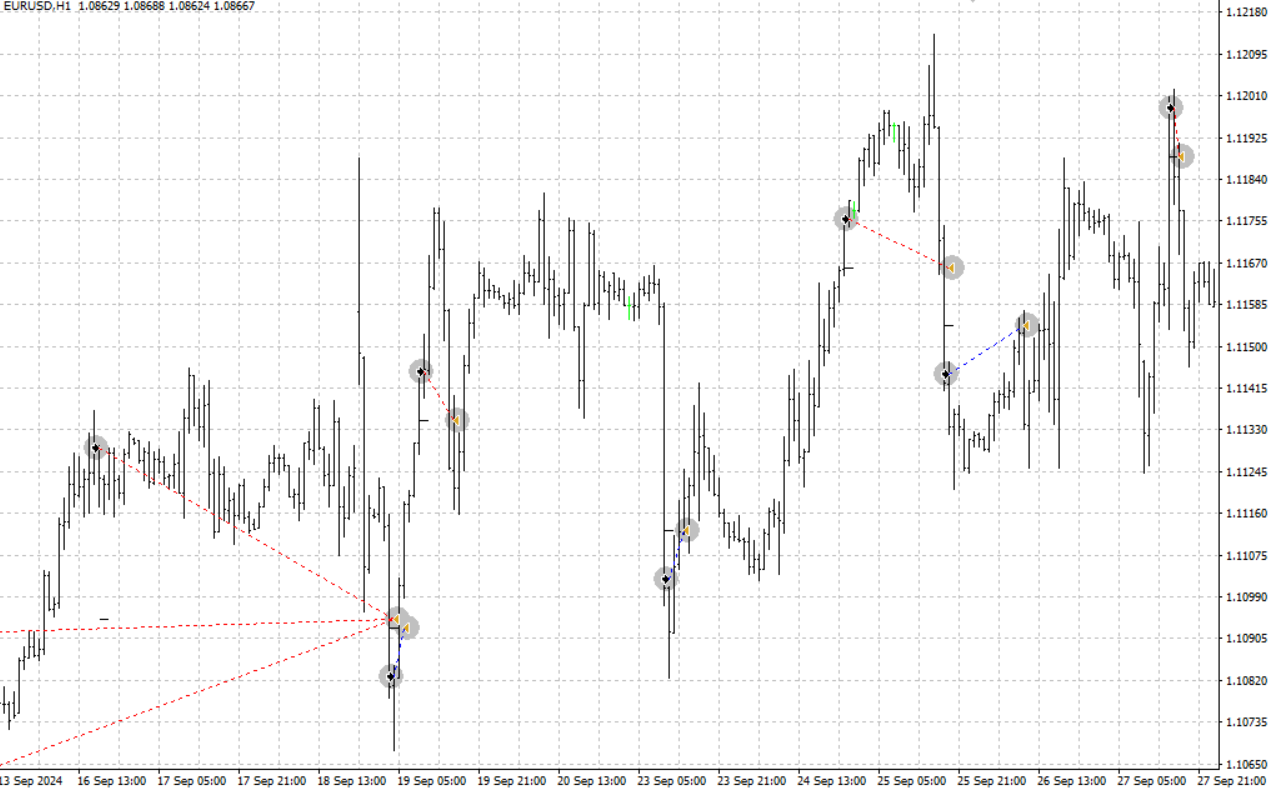Click the 1.12180 price axis label
Viewport: 1273px width, 794px height.
pyautogui.click(x=1244, y=12)
